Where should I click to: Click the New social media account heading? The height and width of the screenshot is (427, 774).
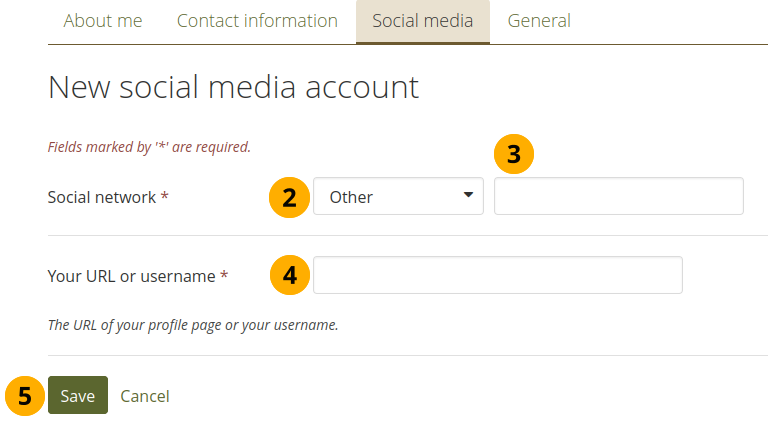point(233,88)
